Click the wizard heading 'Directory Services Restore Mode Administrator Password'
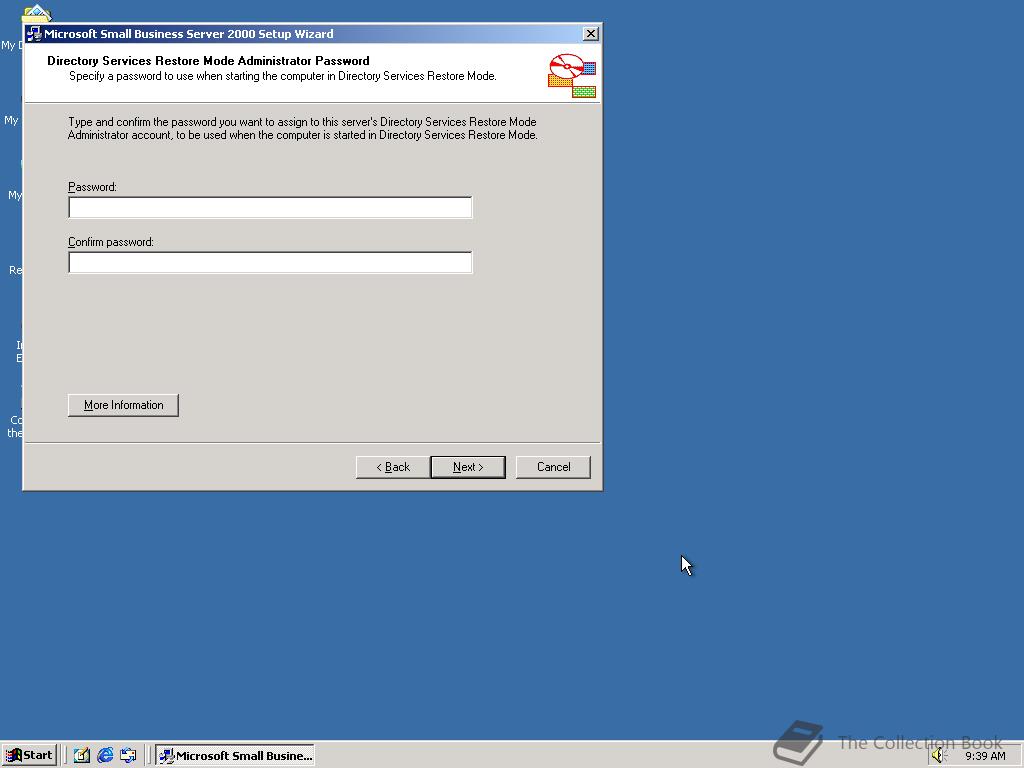Viewport: 1024px width, 768px height. tap(208, 61)
